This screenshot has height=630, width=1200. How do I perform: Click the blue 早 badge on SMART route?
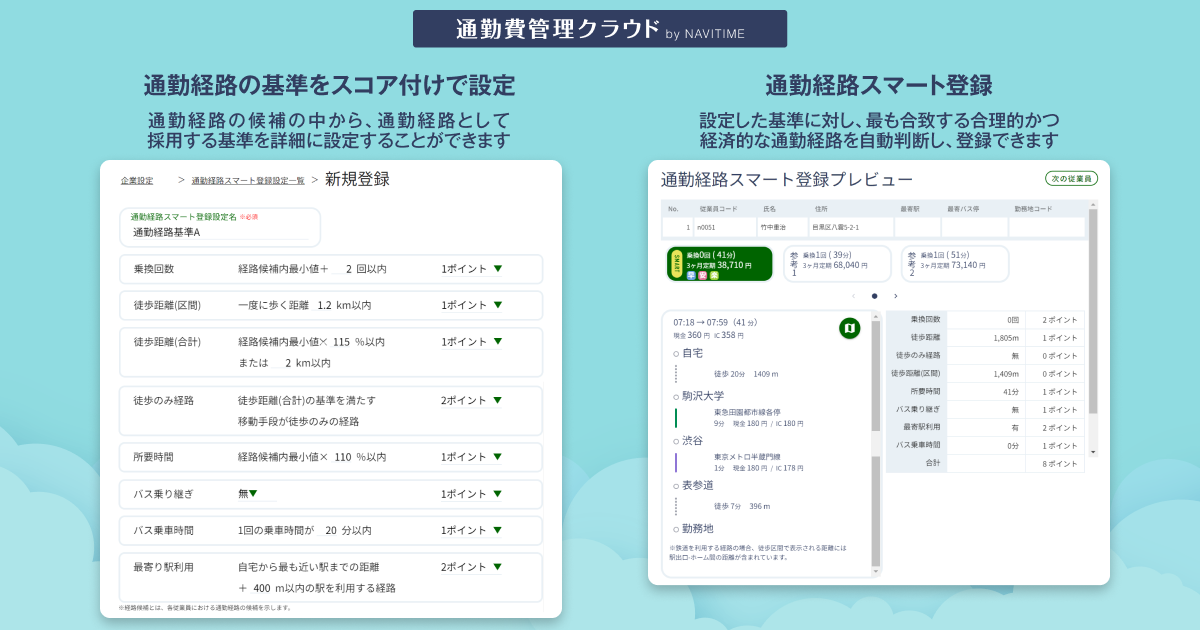point(691,275)
